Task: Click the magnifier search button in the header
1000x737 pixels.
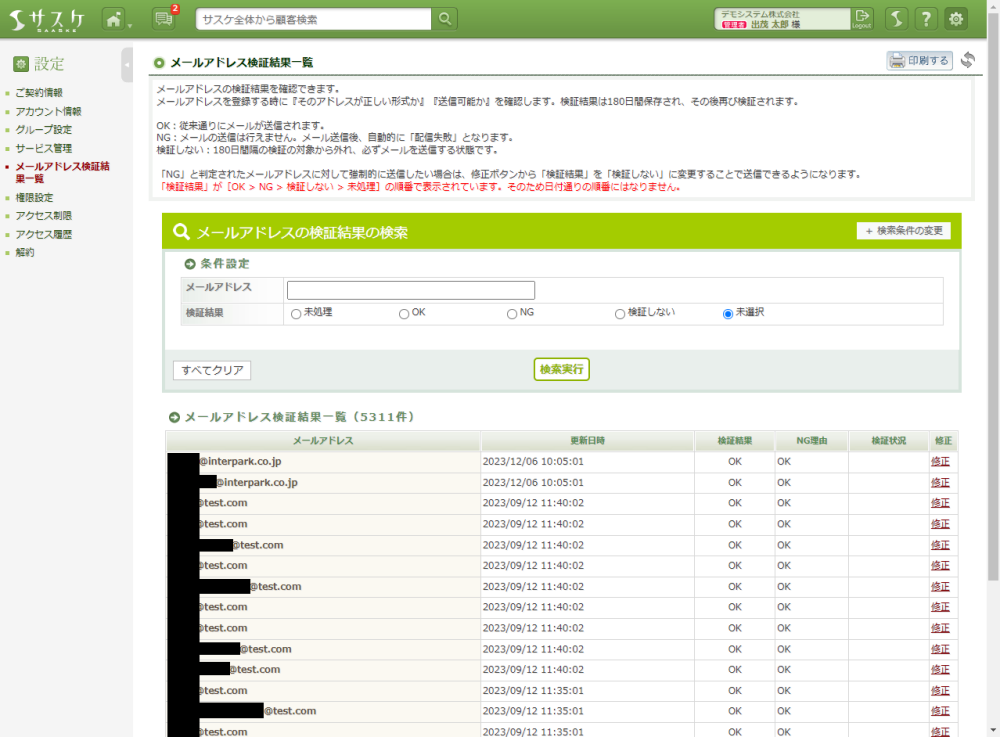Action: [446, 19]
